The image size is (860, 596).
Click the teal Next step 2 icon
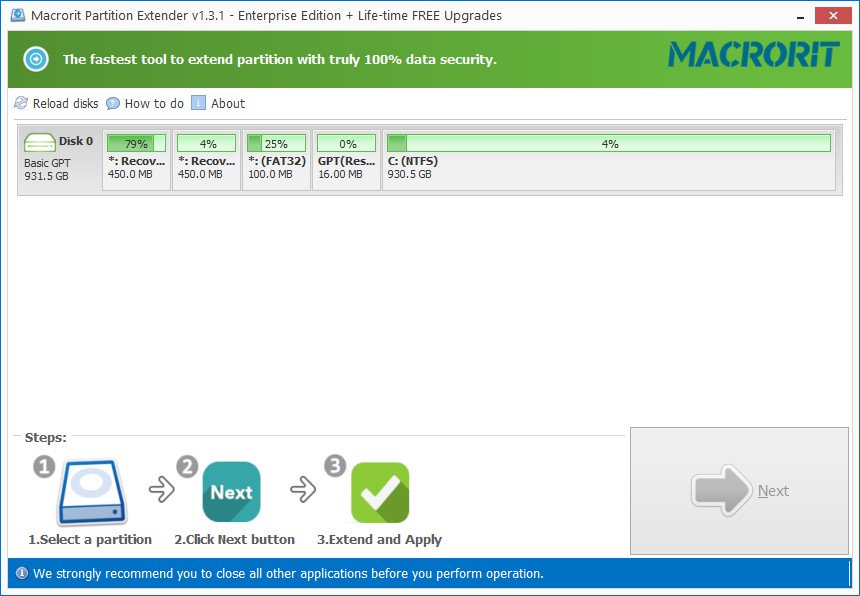click(231, 492)
